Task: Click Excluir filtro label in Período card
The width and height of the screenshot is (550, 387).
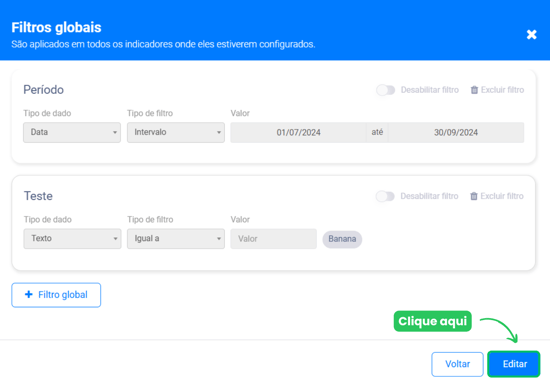Action: tap(502, 90)
